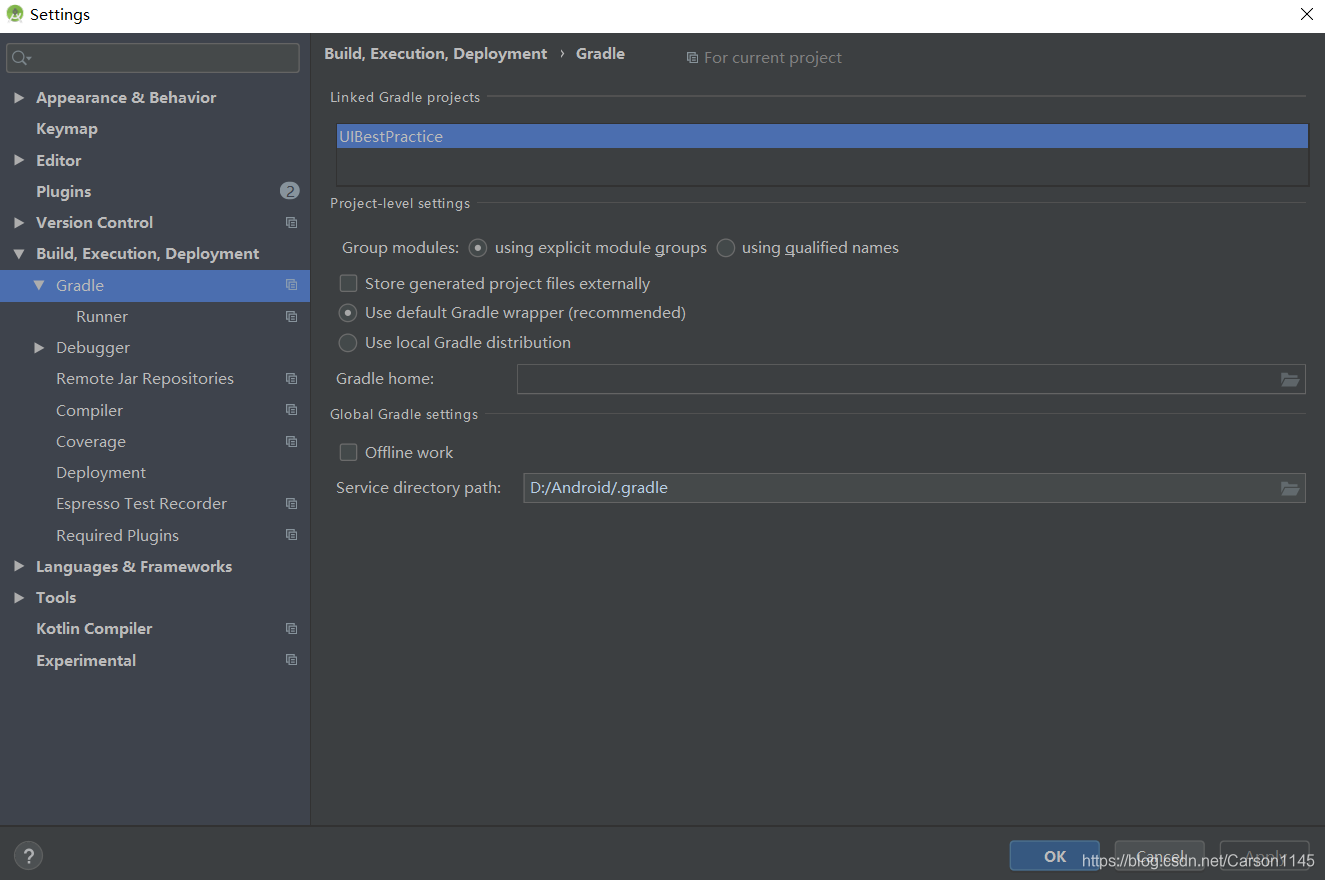Browse folder for Service directory path
Viewport: 1325px width, 880px height.
[1290, 488]
